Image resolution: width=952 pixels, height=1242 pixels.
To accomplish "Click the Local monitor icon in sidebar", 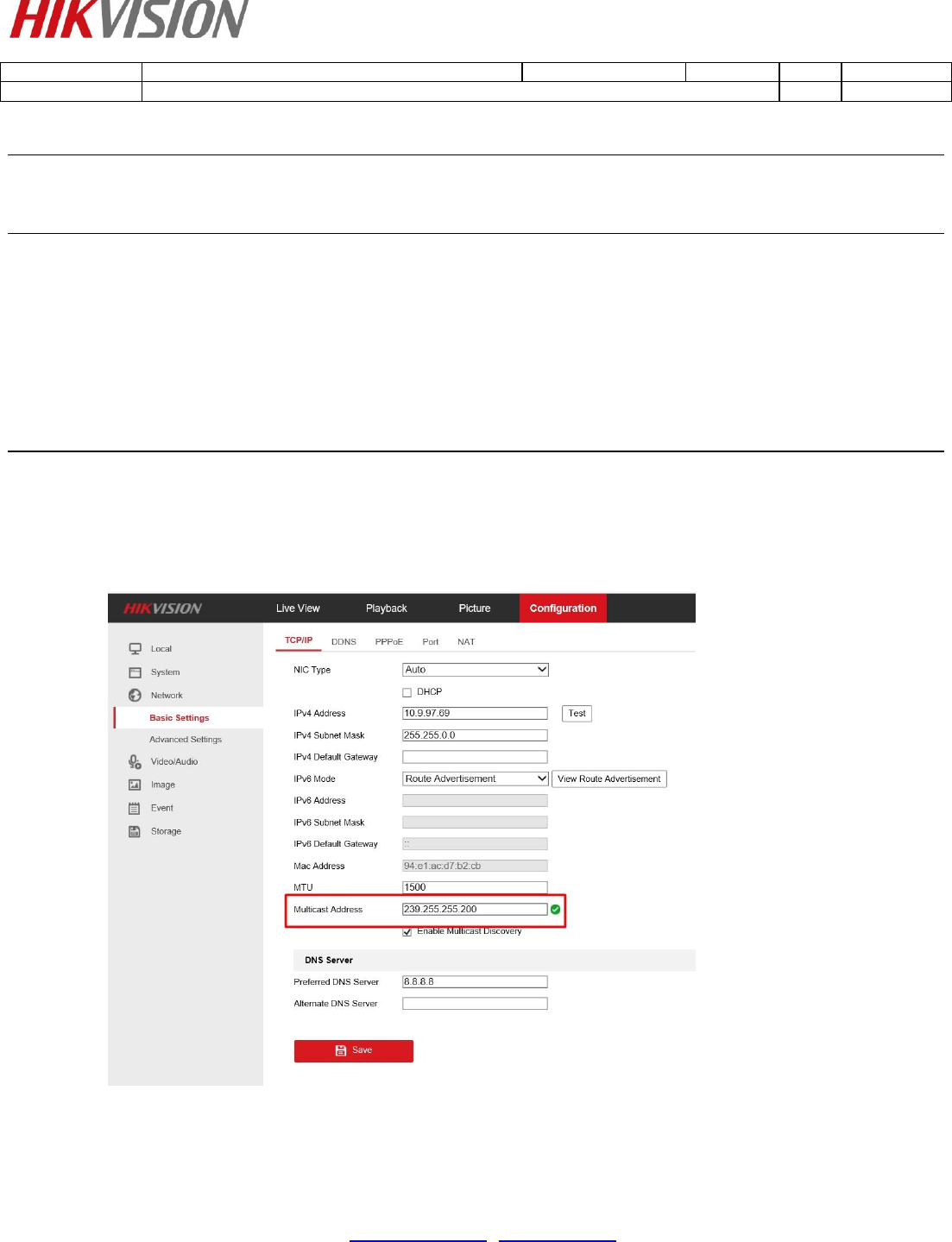I will pos(135,648).
